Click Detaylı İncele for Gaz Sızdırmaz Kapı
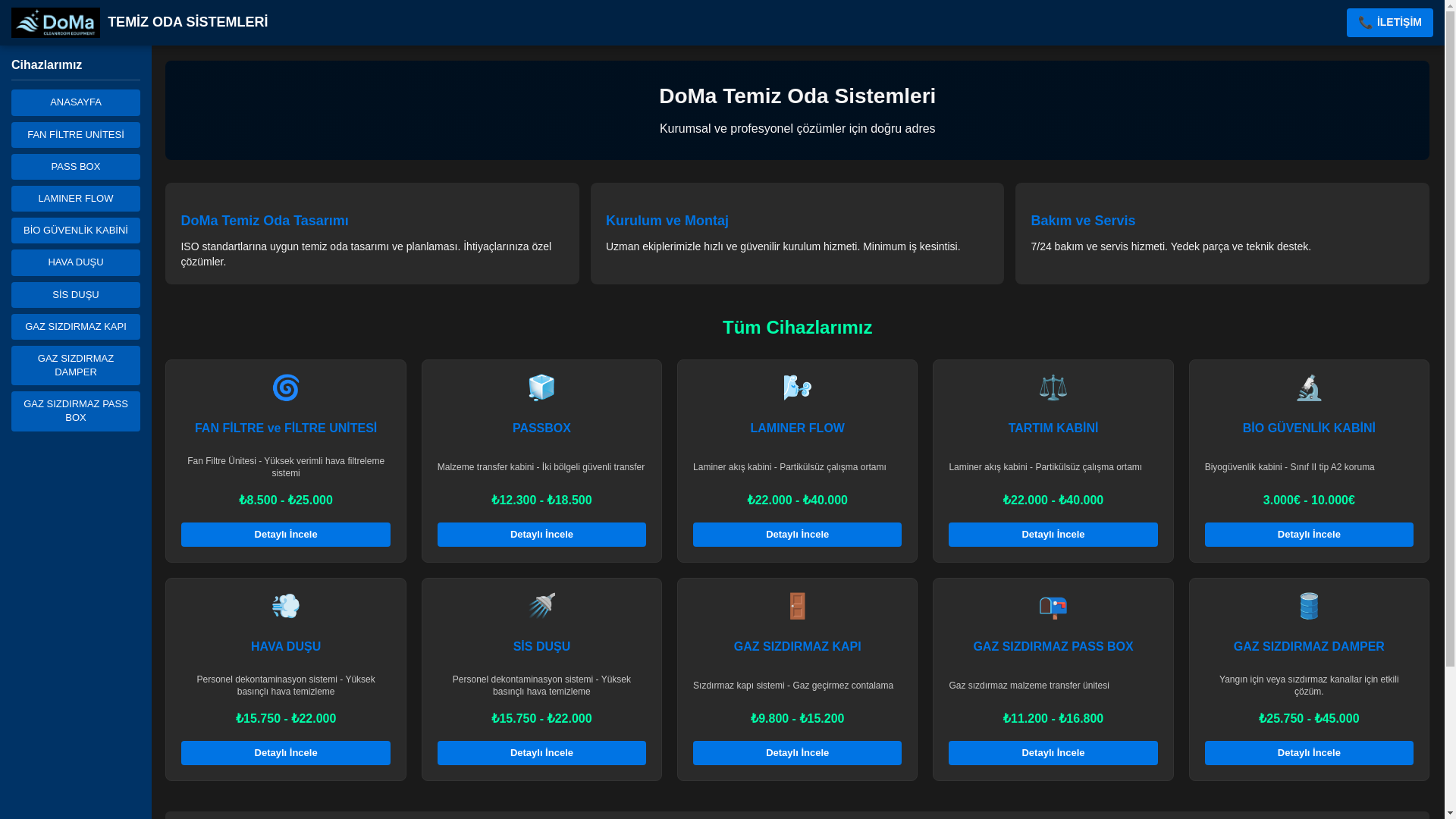 point(797,753)
